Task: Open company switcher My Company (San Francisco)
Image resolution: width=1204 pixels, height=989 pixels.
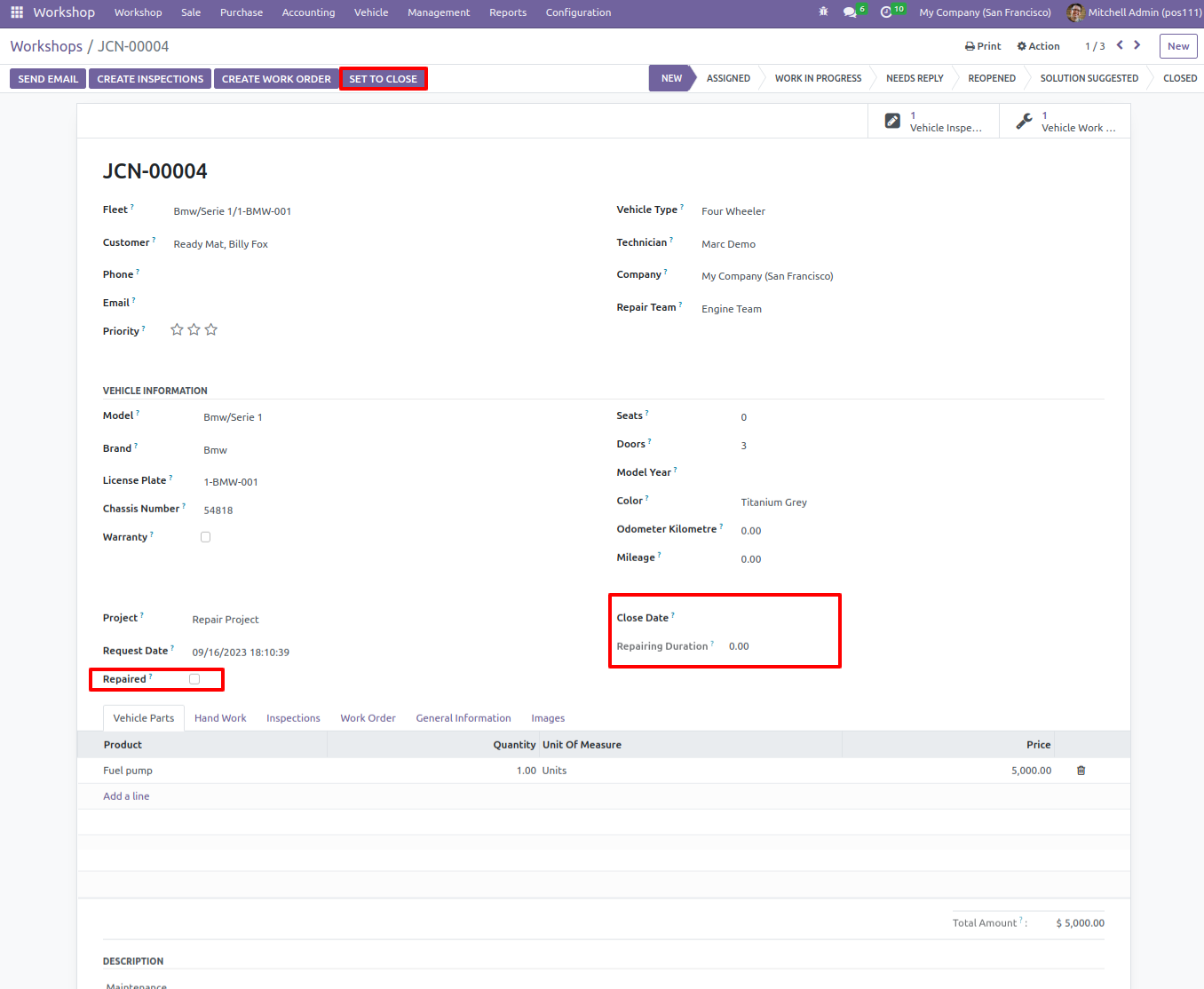Action: click(x=985, y=12)
